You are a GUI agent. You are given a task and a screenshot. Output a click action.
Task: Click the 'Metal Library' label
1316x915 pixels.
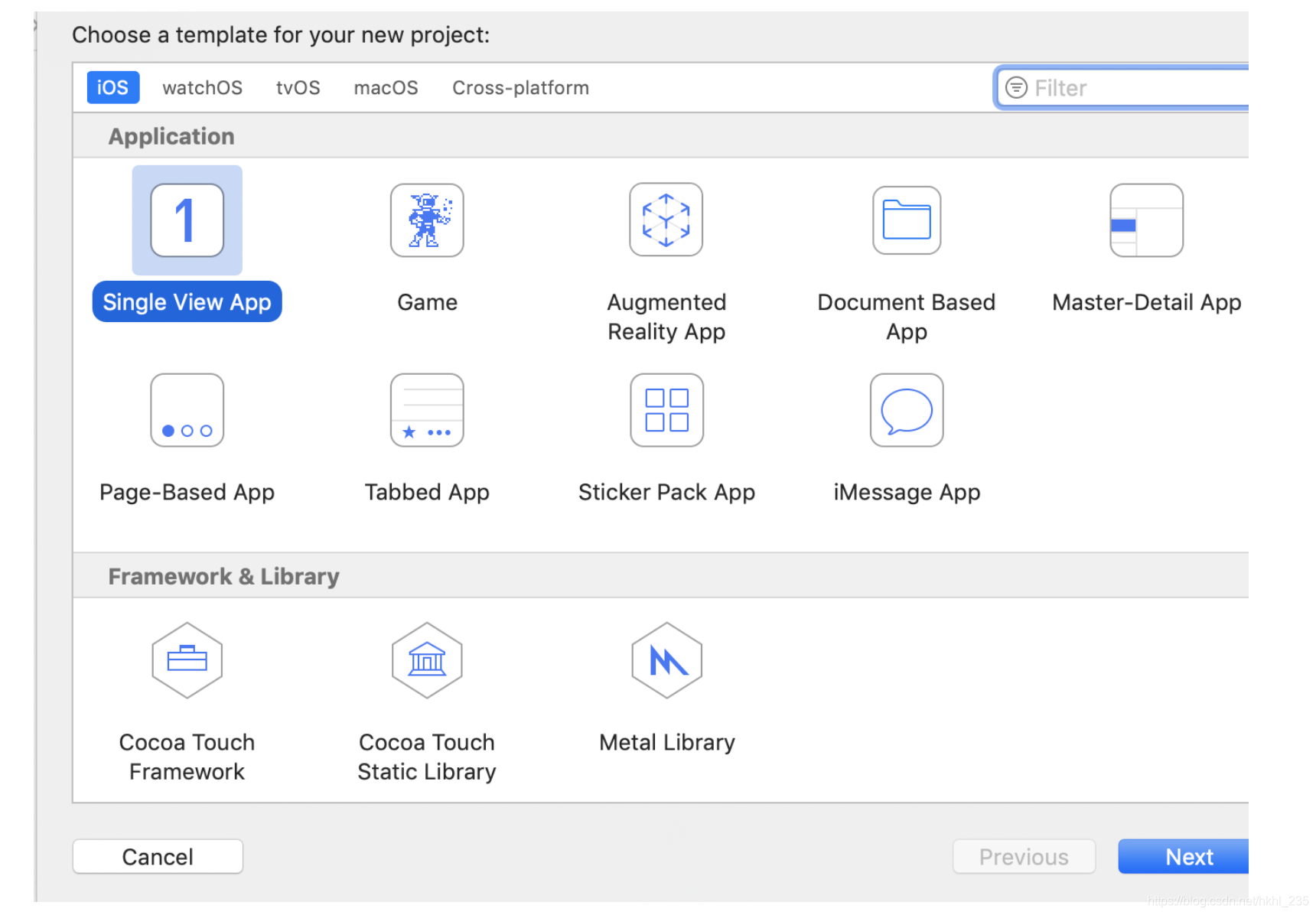pyautogui.click(x=666, y=742)
